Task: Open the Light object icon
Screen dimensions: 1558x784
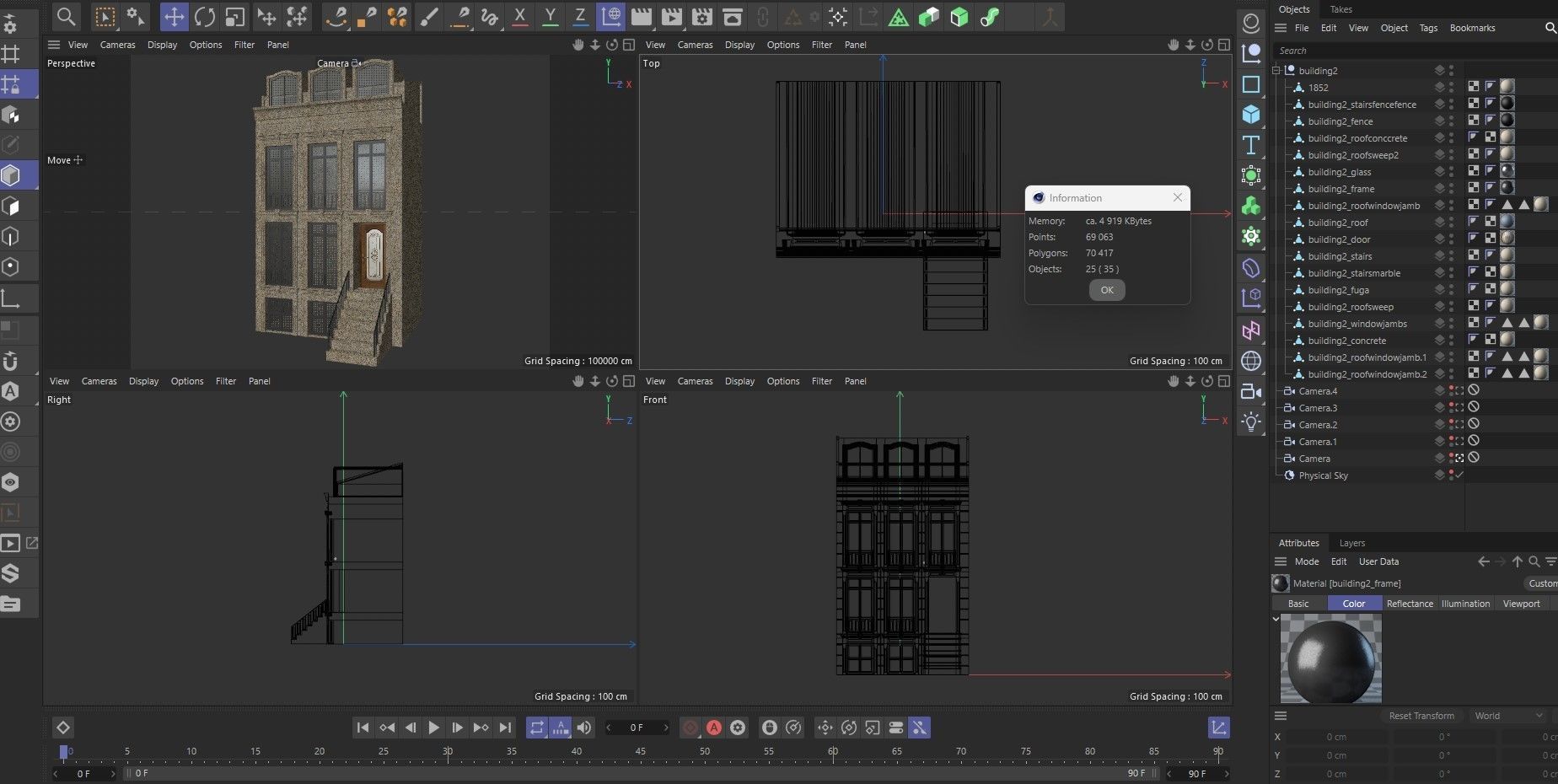Action: click(x=1251, y=422)
